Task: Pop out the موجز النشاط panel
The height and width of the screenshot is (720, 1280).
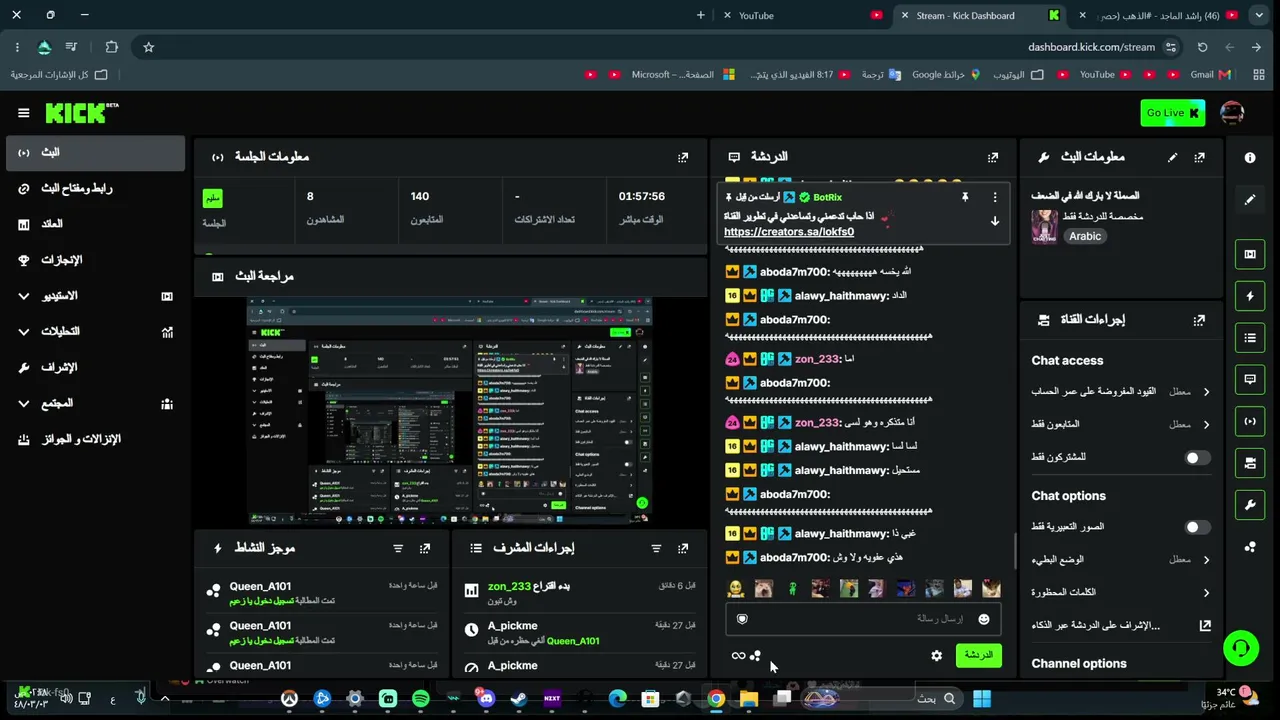Action: (x=425, y=548)
